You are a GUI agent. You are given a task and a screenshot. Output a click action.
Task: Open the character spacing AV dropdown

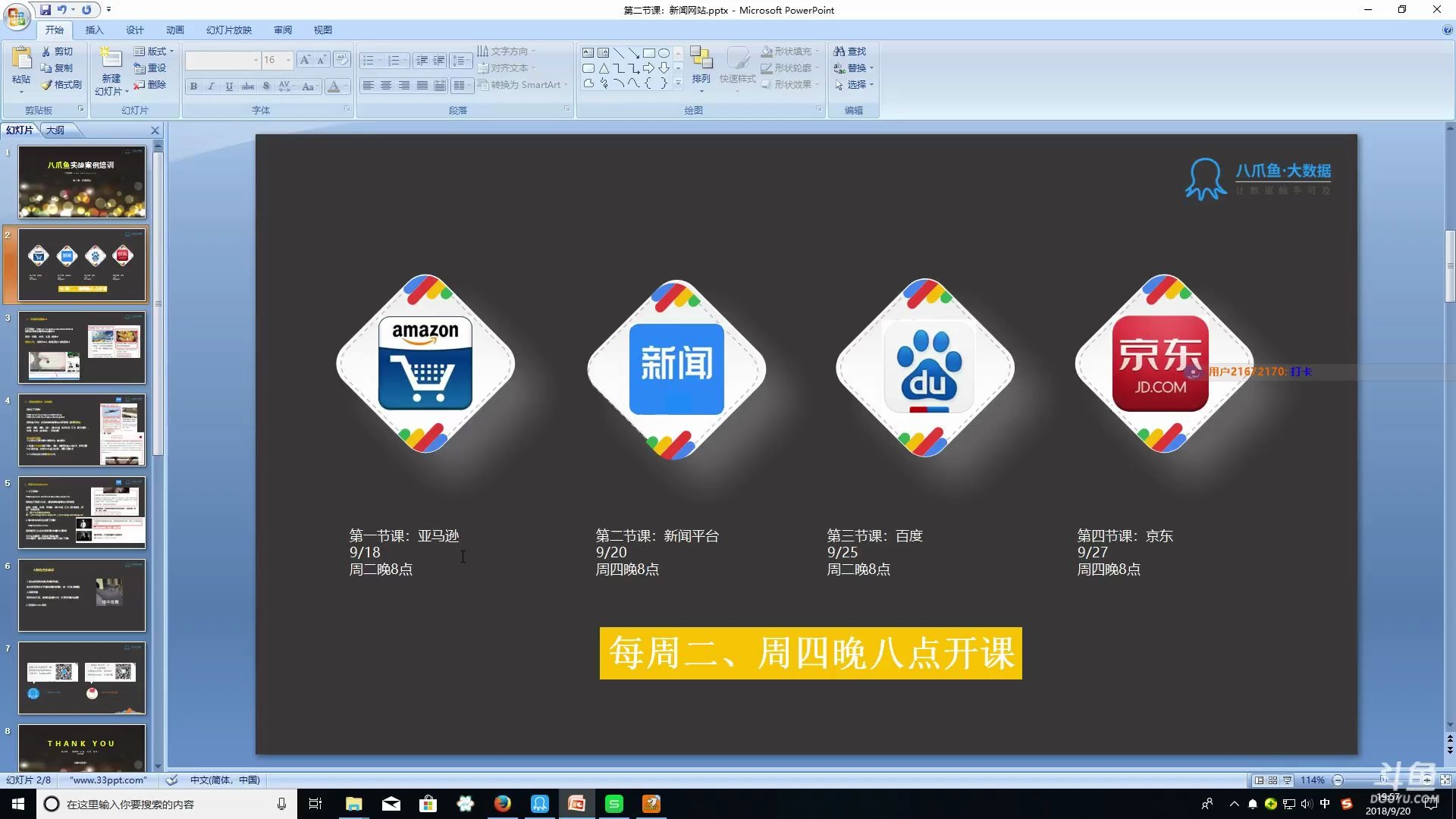[287, 86]
